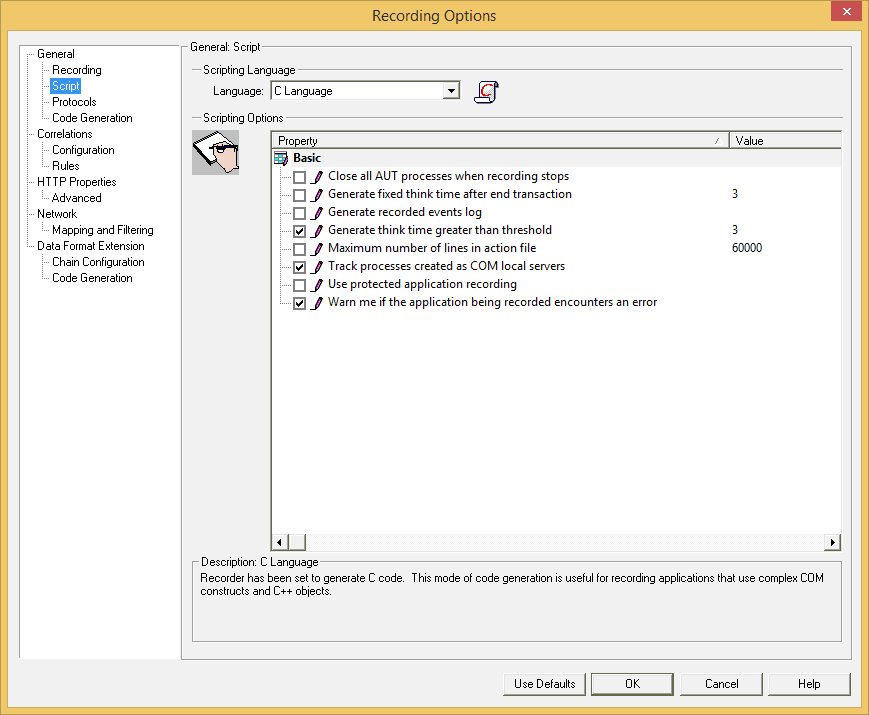Click the right arrow of the horizontal scrollbar

point(832,541)
